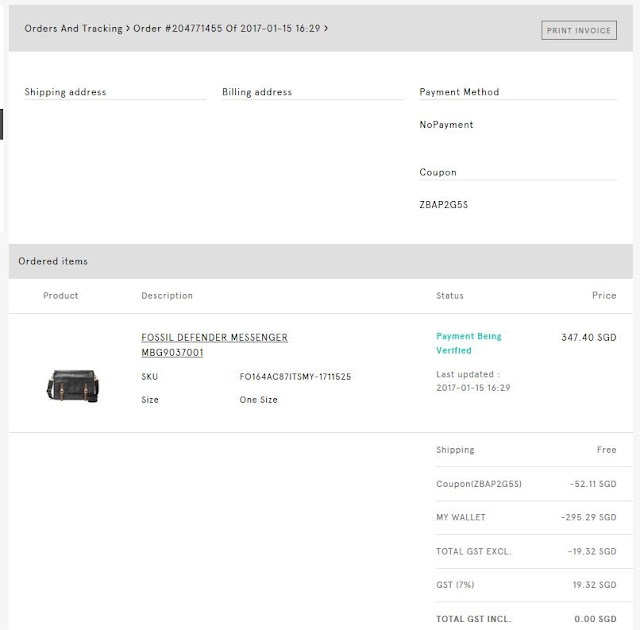Click the Description column header
The image size is (640, 630).
pyautogui.click(x=167, y=296)
